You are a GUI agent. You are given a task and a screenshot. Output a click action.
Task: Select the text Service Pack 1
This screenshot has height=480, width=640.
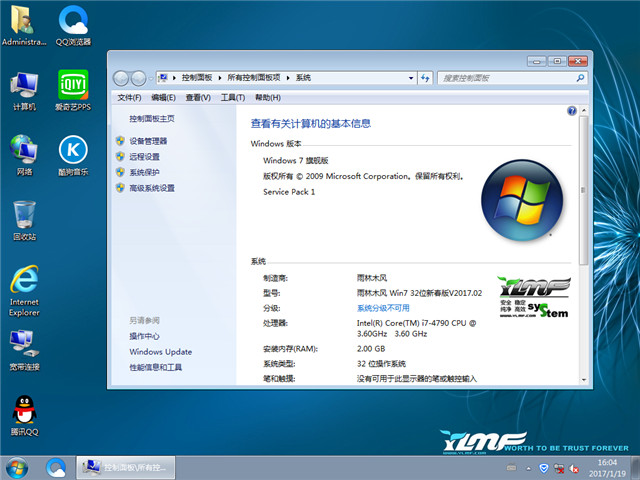(289, 192)
